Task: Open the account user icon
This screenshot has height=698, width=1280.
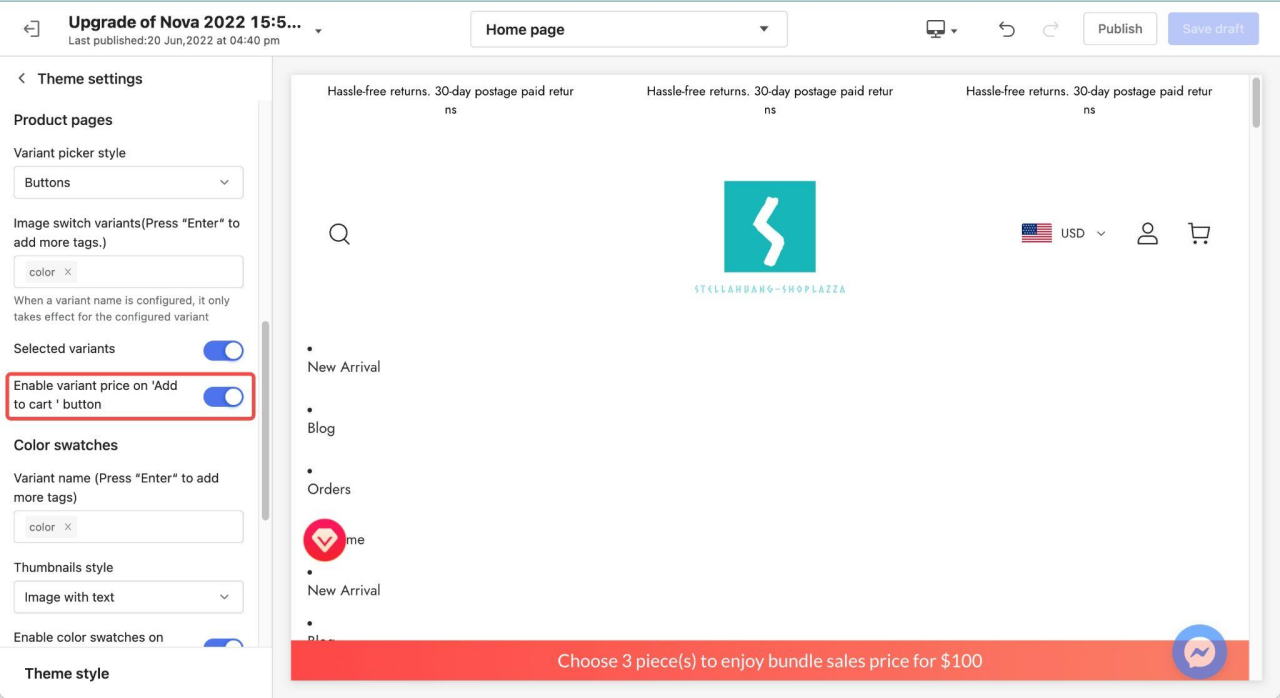Action: [x=1147, y=233]
